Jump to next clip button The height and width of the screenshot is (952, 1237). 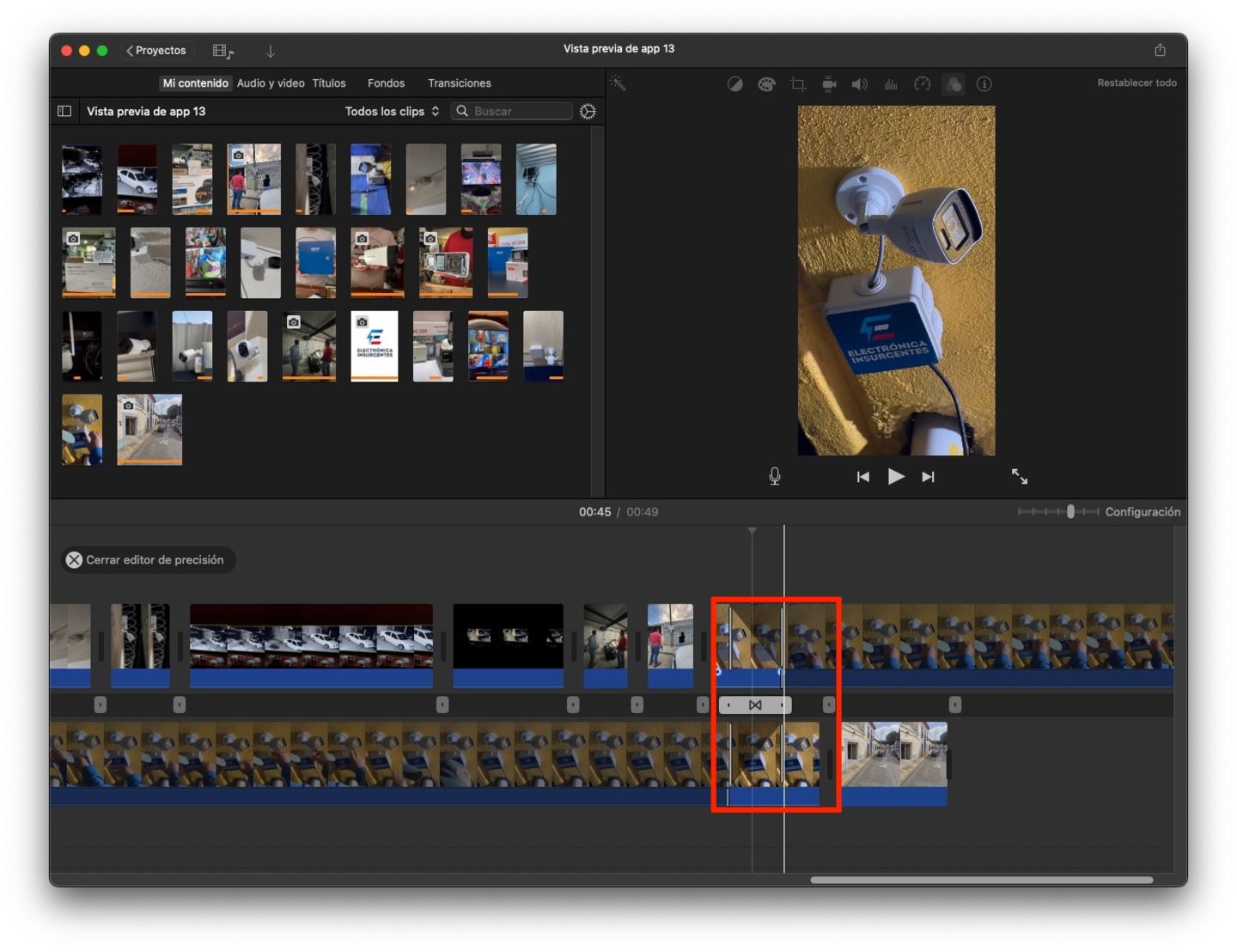tap(928, 477)
